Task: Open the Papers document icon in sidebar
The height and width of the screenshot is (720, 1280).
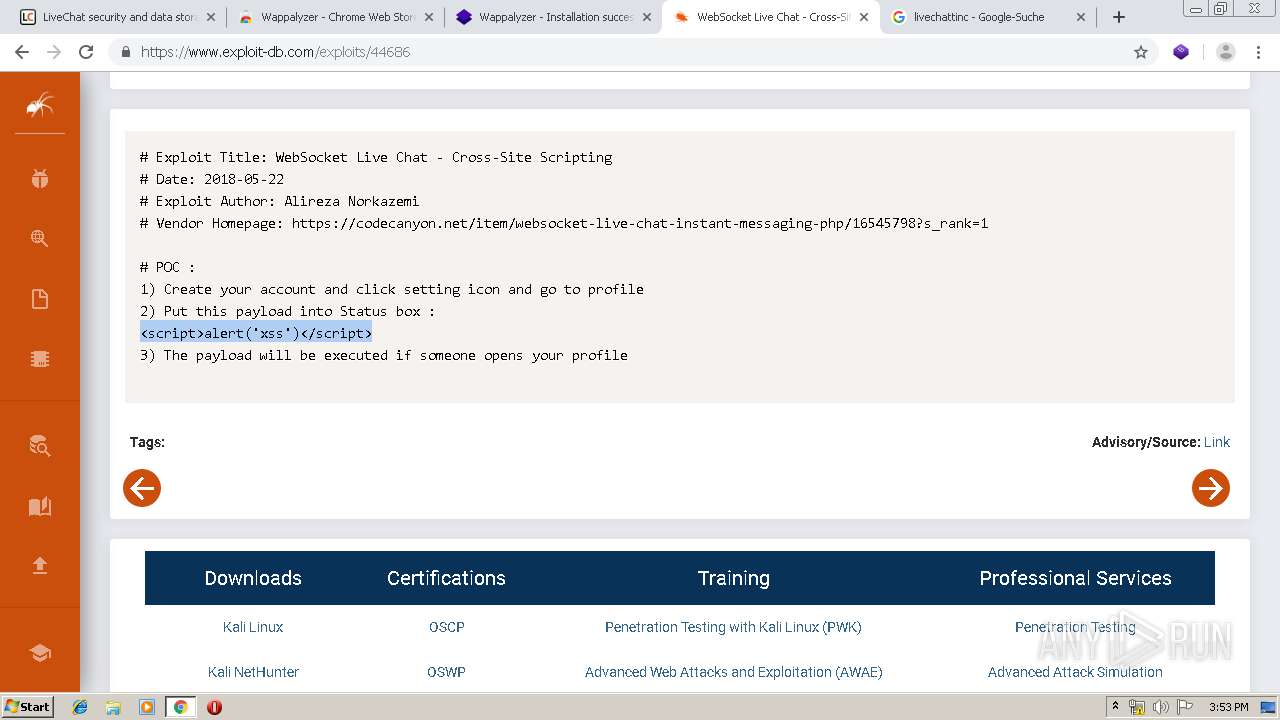Action: click(40, 299)
